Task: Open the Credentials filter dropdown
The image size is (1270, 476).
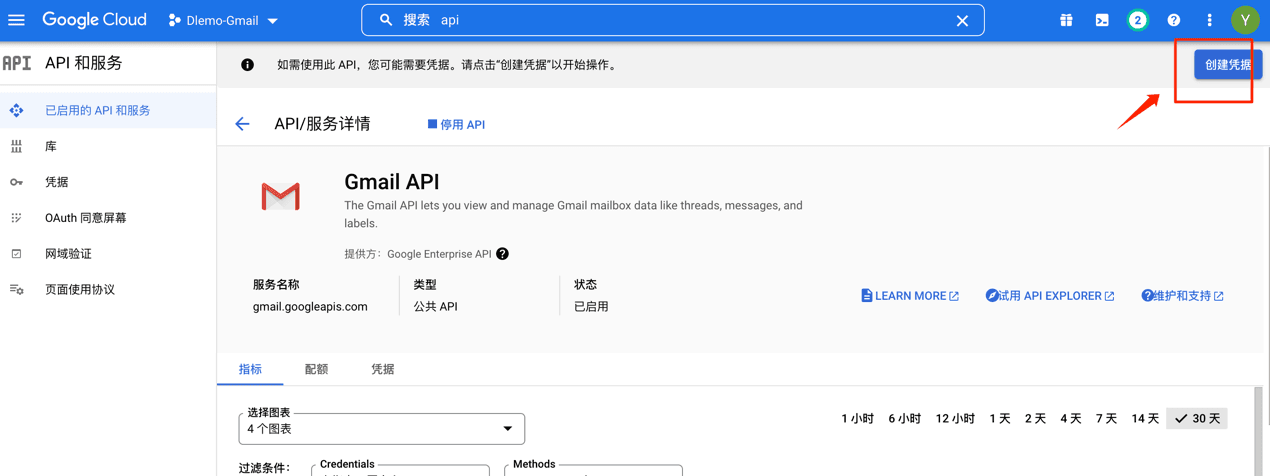Action: click(400, 470)
